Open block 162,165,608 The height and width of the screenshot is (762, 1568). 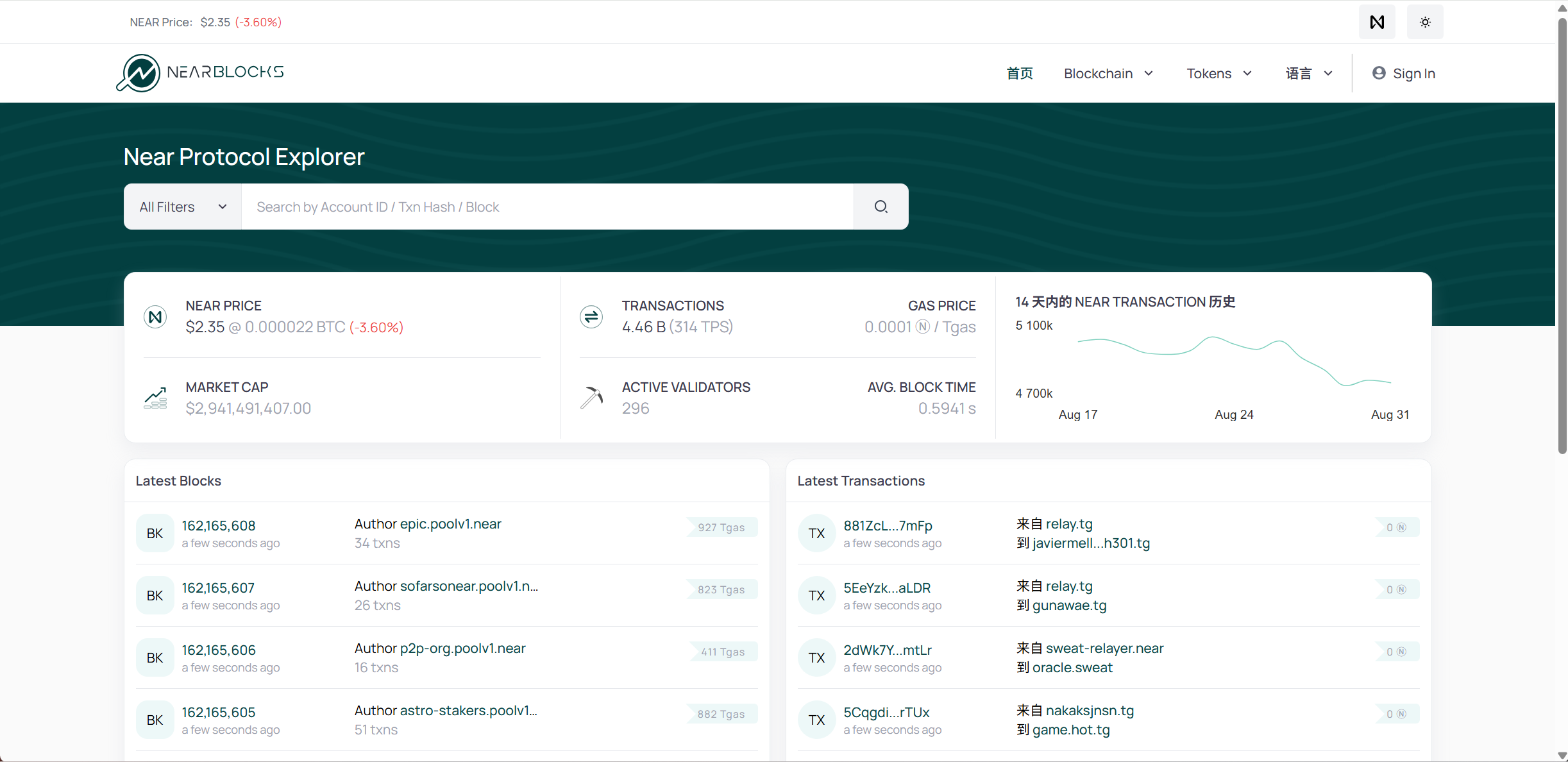(219, 525)
